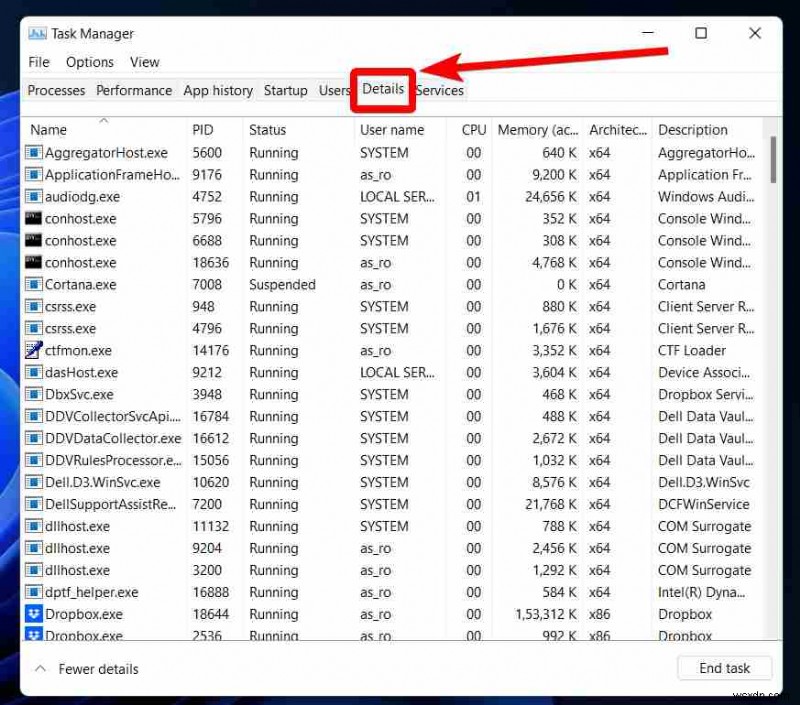This screenshot has height=705, width=800.
Task: Click the Dropbox.exe application icon
Action: pyautogui.click(x=32, y=614)
